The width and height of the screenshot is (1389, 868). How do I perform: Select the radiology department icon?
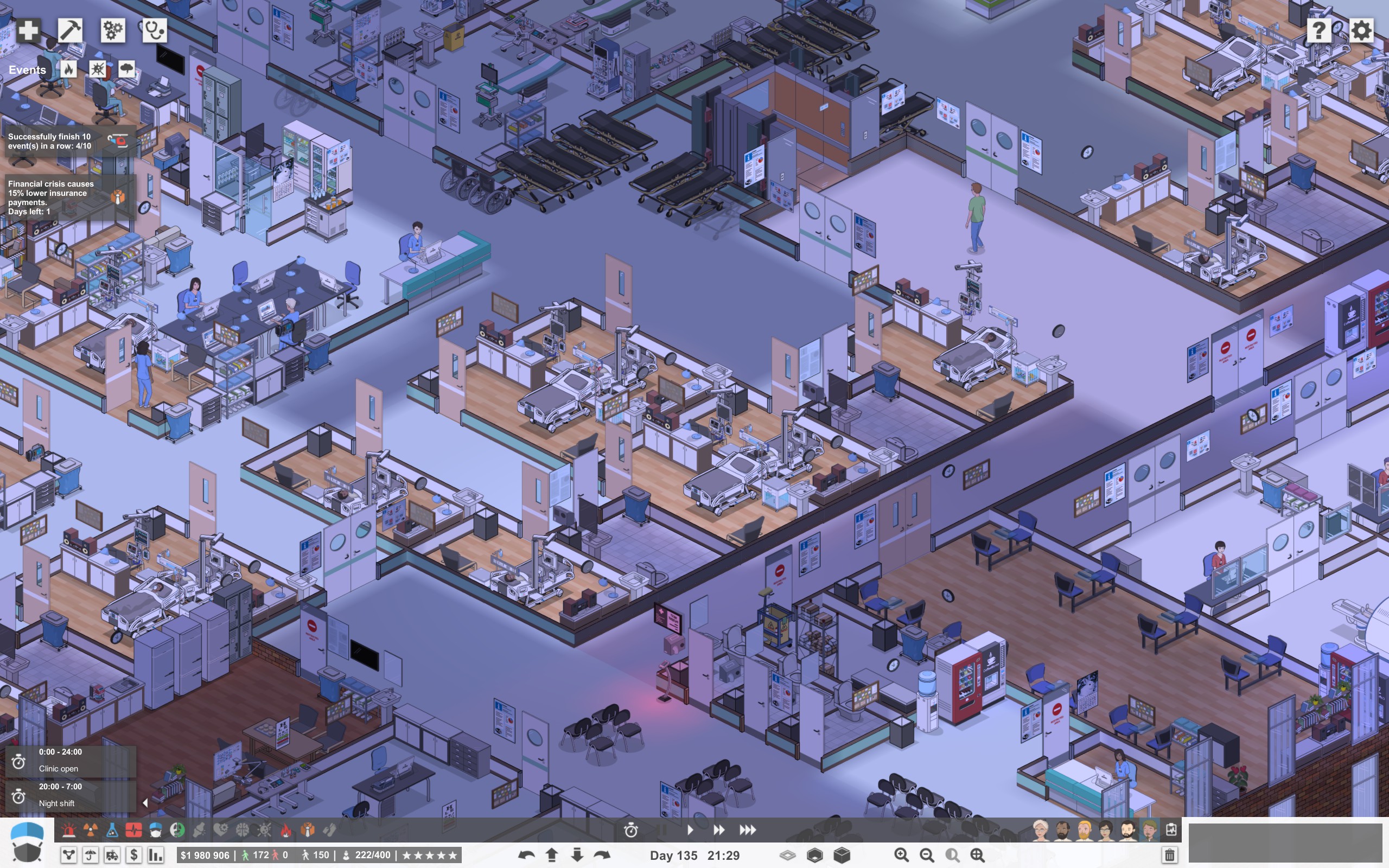90,829
